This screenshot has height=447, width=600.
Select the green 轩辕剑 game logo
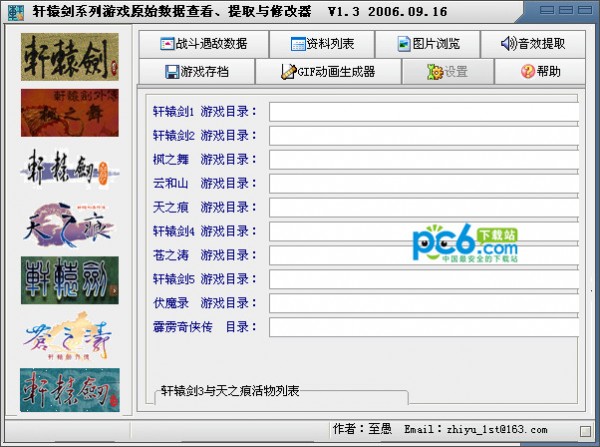click(70, 280)
